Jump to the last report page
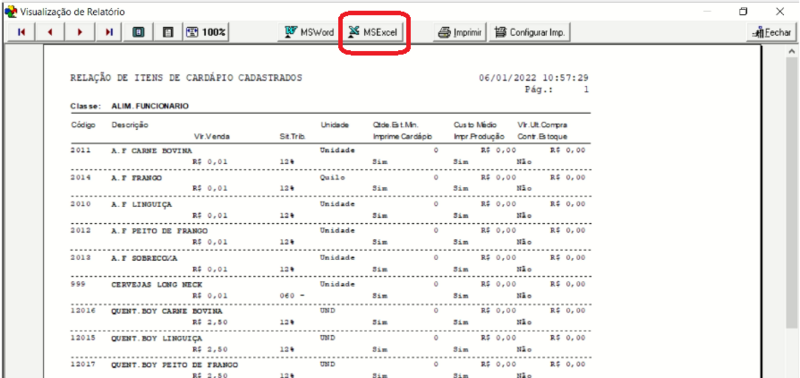 (109, 32)
